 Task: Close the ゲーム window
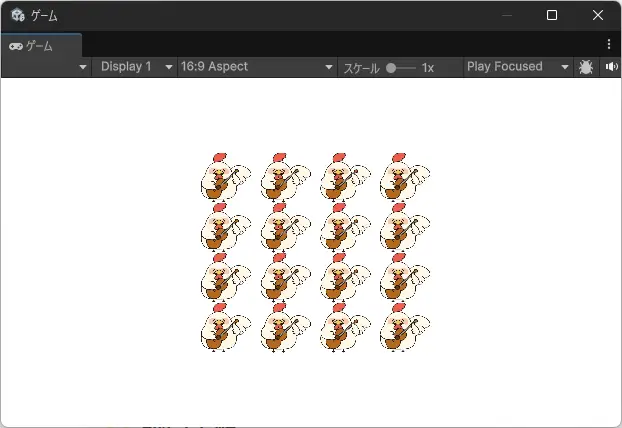[598, 15]
